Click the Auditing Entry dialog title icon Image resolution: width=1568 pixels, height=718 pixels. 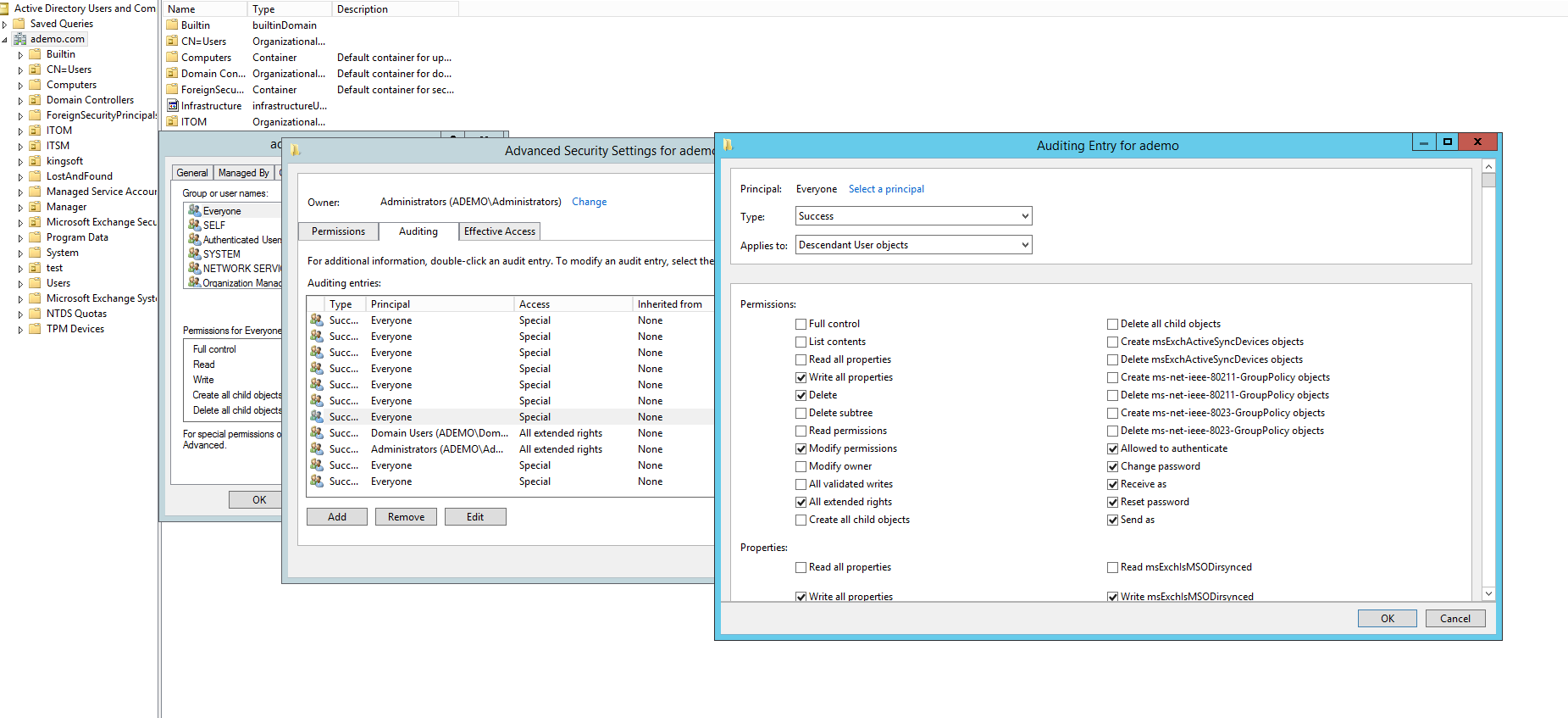click(728, 145)
